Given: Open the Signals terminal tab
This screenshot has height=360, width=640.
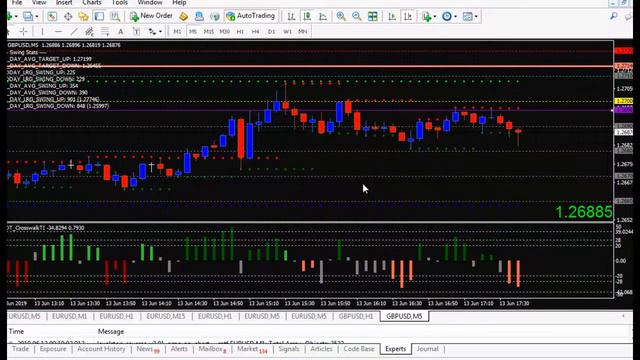Looking at the screenshot, I should (x=289, y=349).
